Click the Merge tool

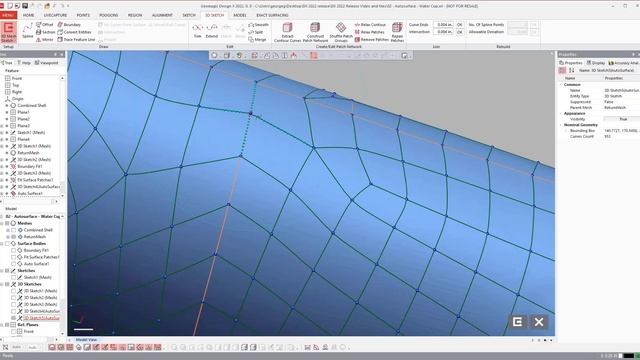[257, 40]
